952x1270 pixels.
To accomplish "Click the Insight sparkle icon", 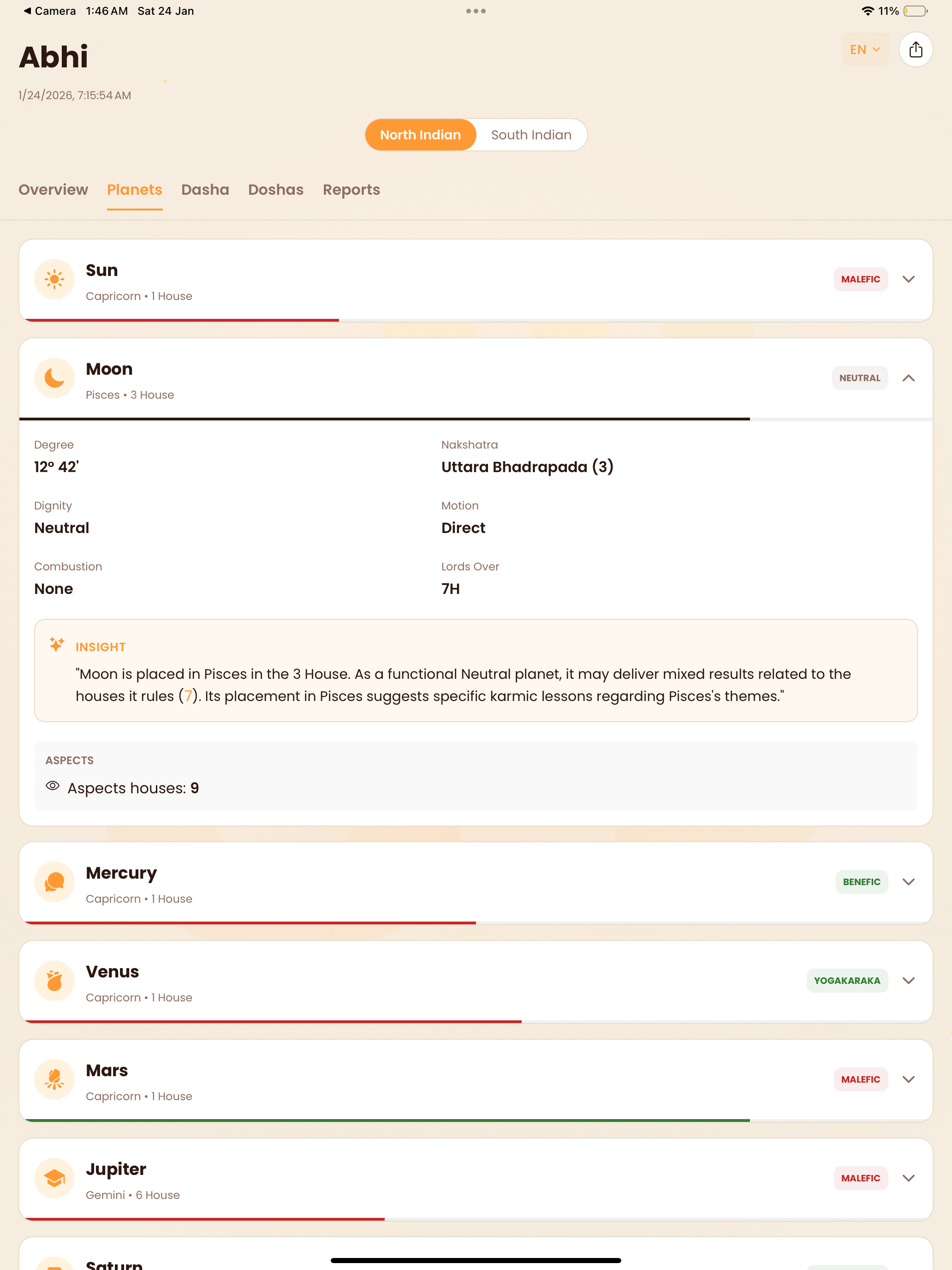I will [x=57, y=644].
